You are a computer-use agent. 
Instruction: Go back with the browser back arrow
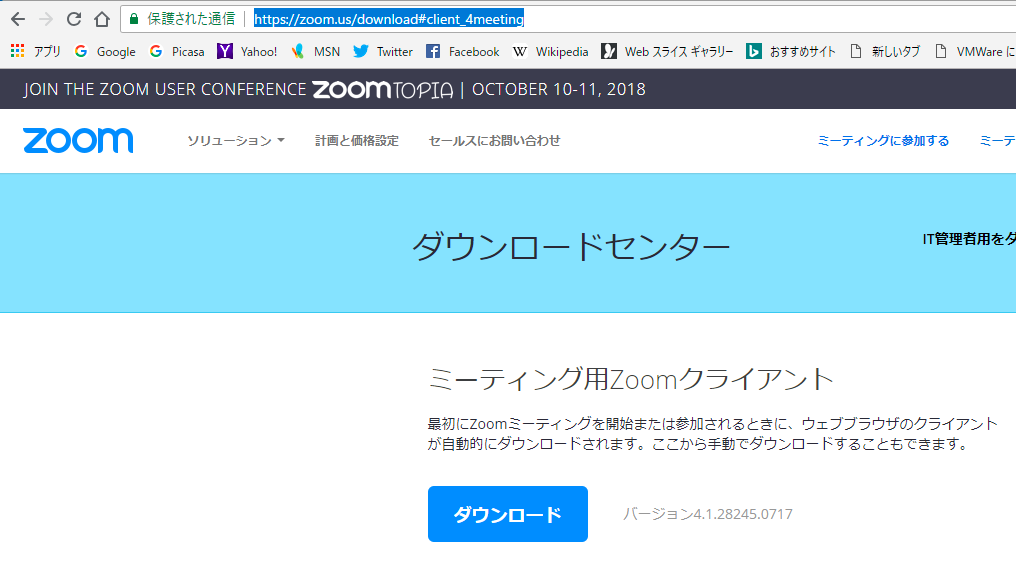(x=18, y=19)
